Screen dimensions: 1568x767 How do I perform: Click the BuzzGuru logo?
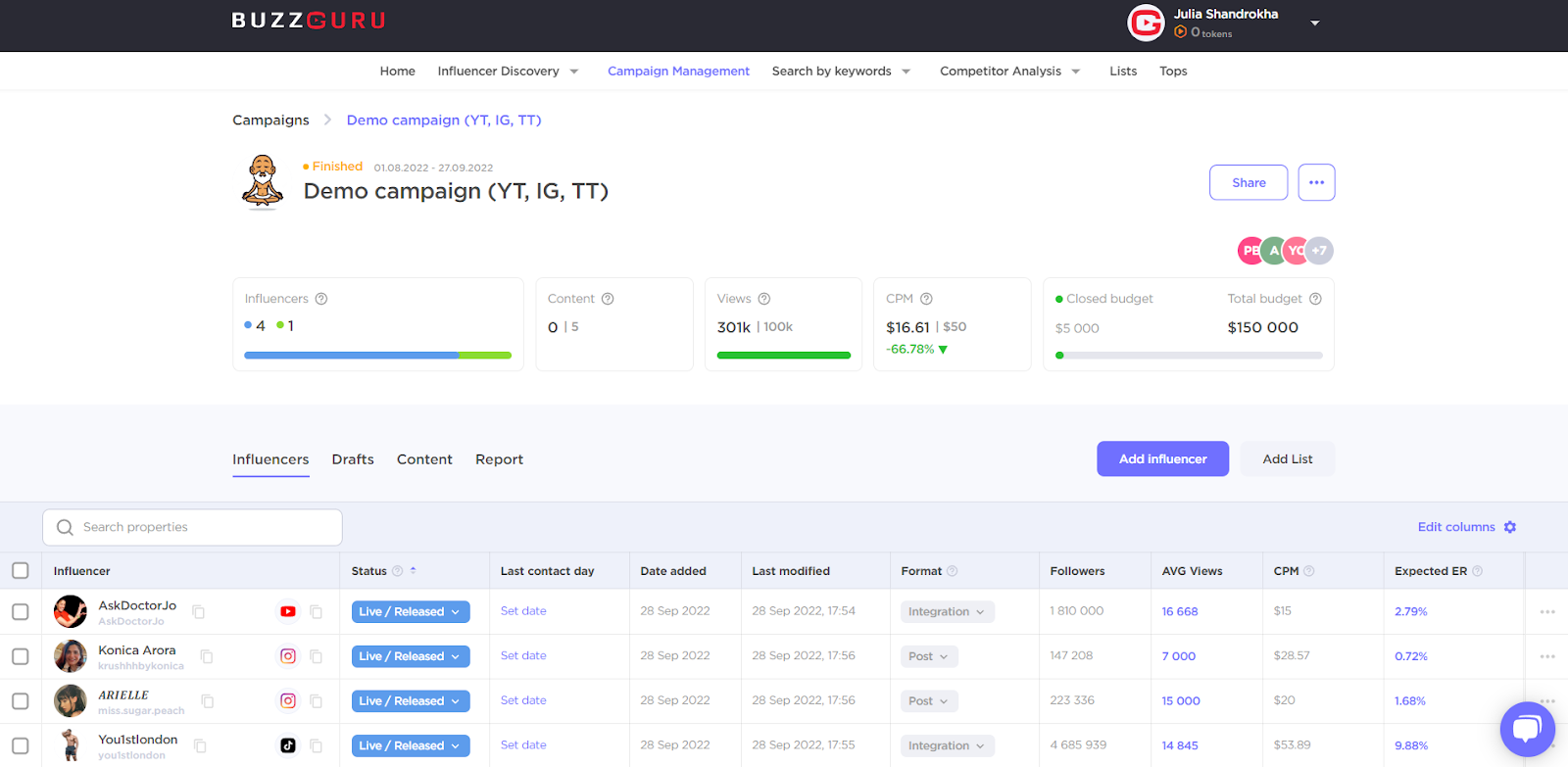[x=309, y=21]
